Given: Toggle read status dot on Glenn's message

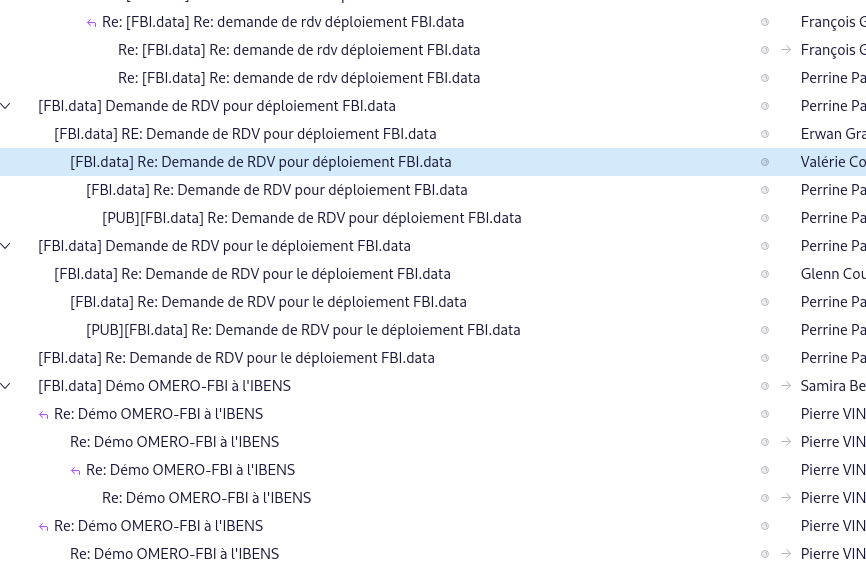Looking at the screenshot, I should [x=765, y=274].
